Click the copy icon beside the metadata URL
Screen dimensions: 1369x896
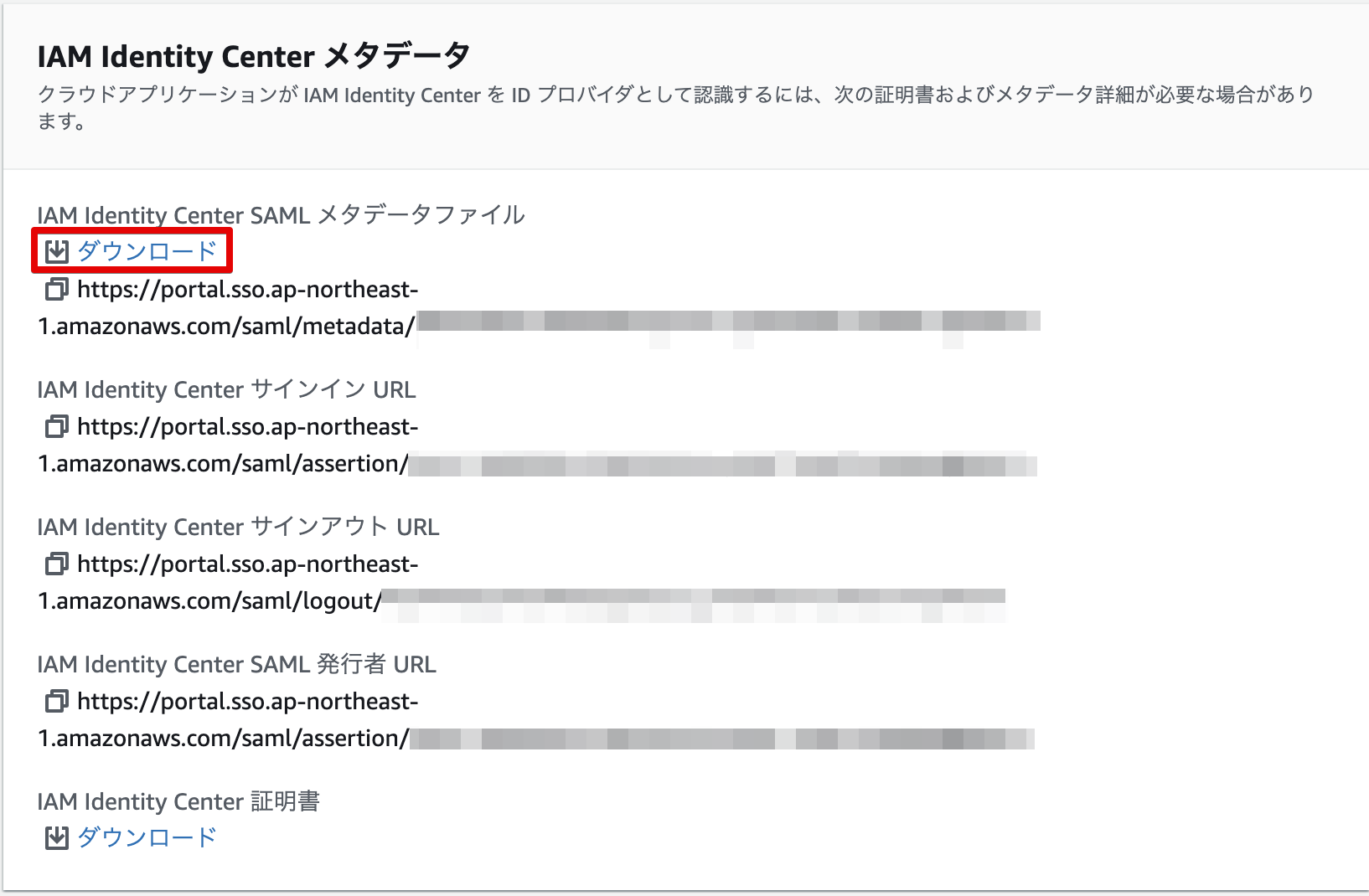click(56, 289)
